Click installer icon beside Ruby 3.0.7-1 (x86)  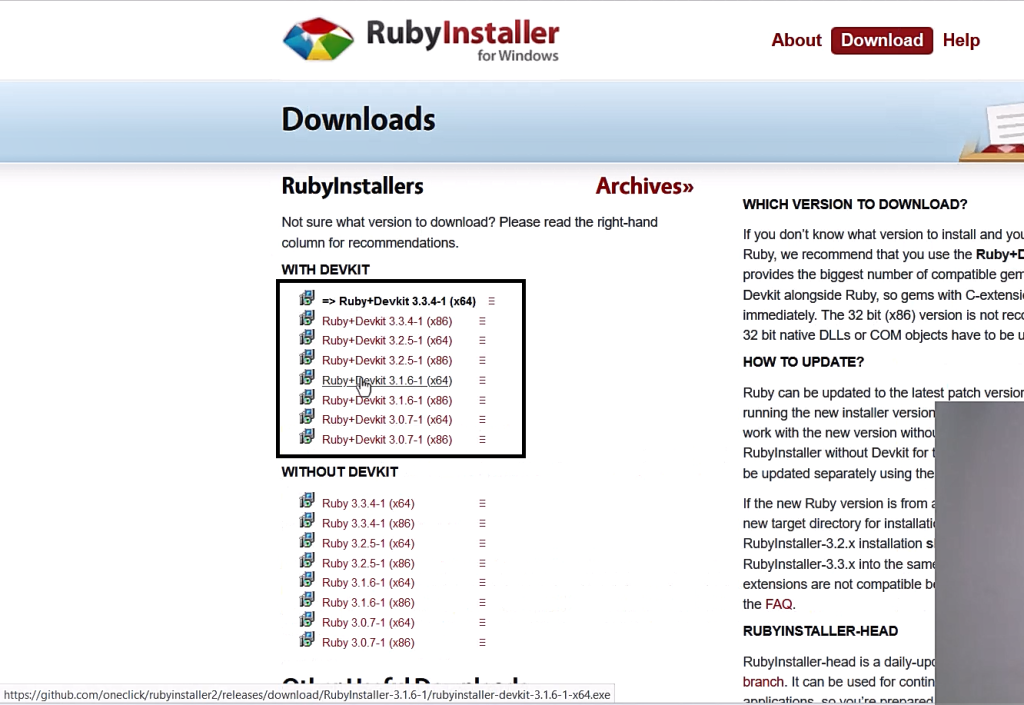click(x=308, y=641)
